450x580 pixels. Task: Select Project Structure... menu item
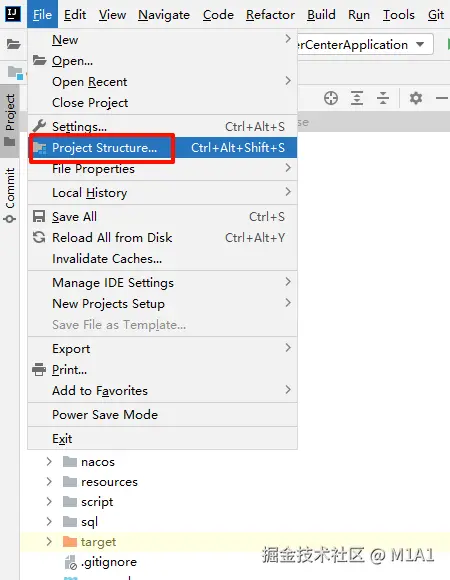[162, 148]
